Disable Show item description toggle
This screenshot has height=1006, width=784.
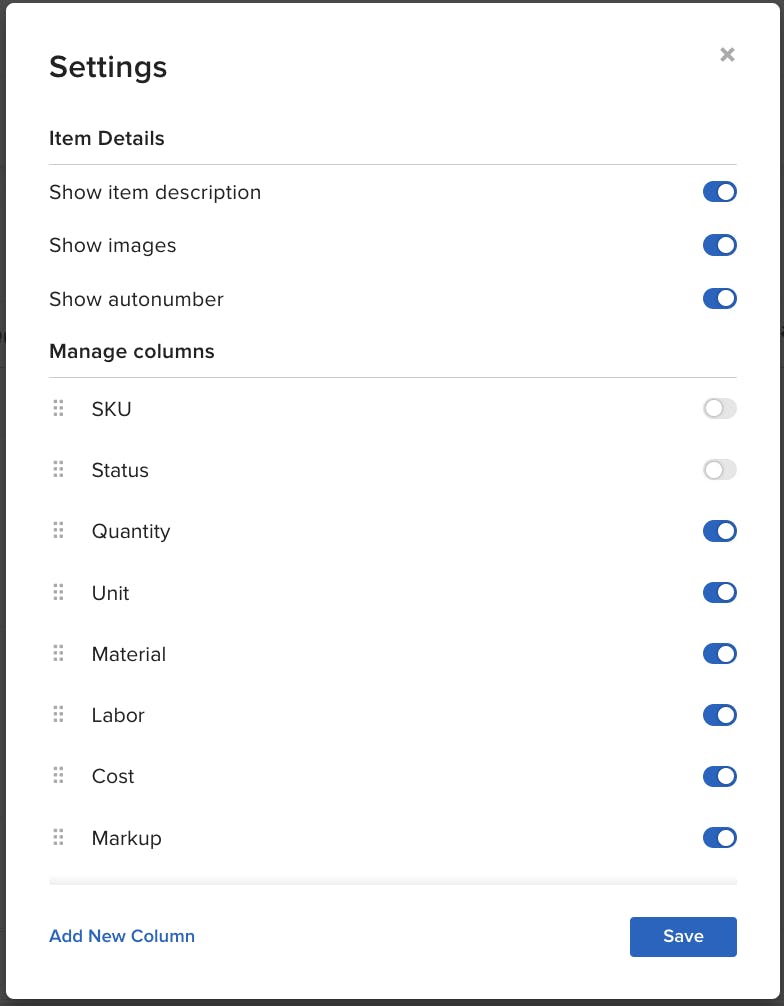[x=719, y=192]
